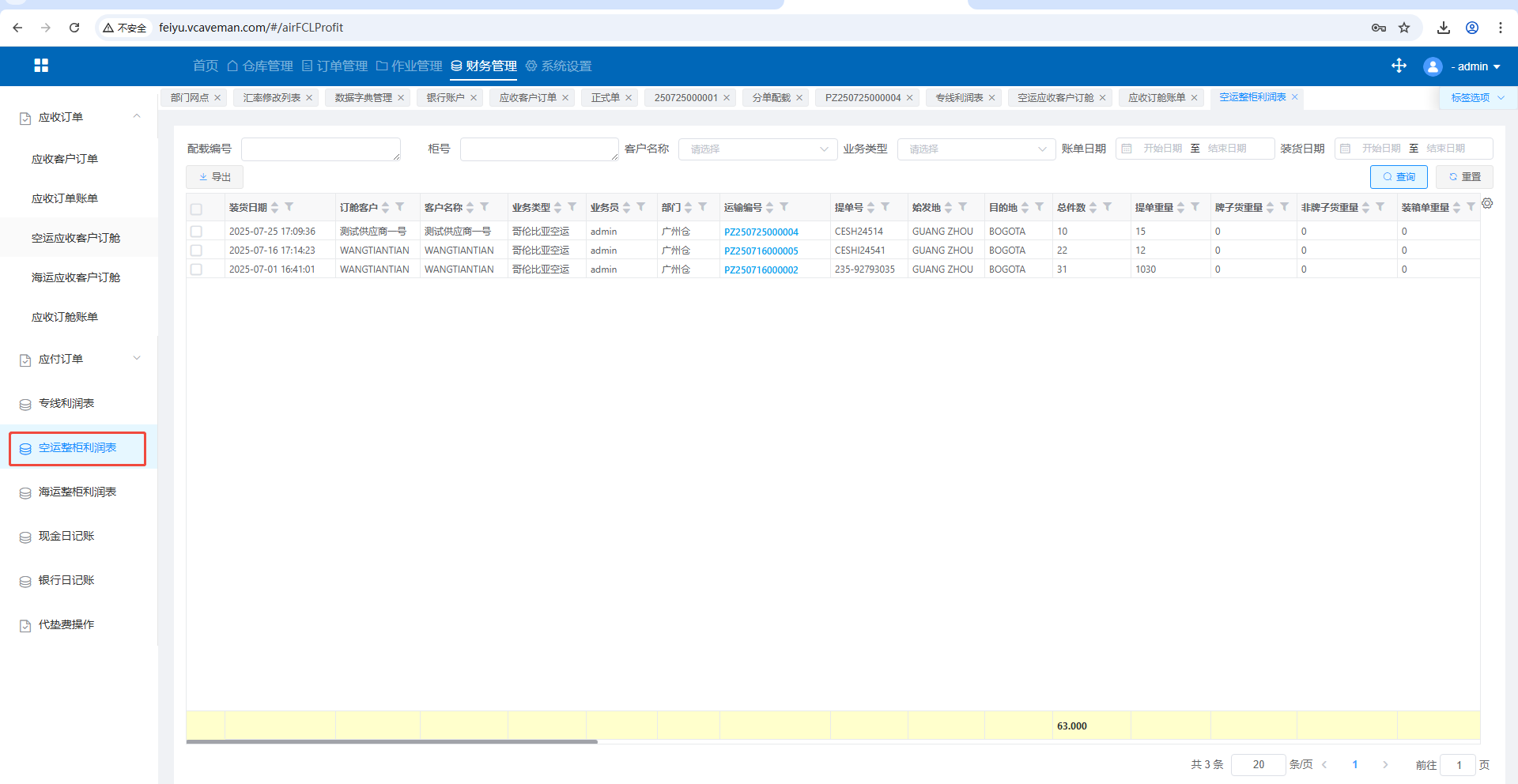Click the horizontal table scrollbar
The height and width of the screenshot is (784, 1518).
tap(391, 741)
